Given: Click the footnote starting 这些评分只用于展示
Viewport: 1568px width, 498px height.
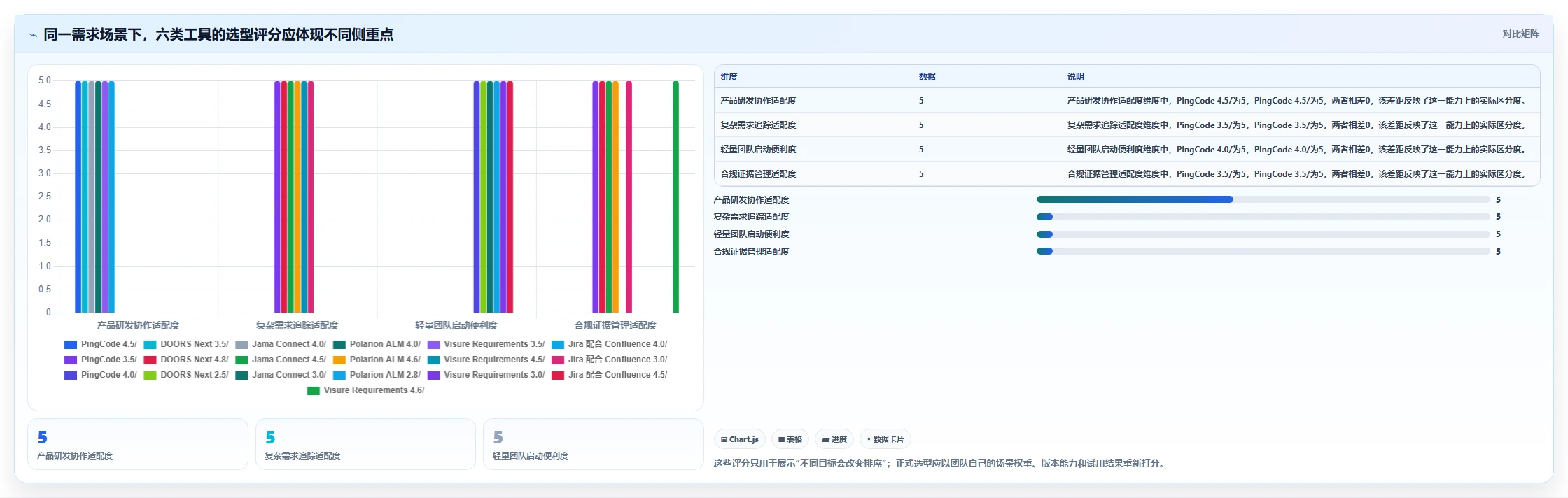Looking at the screenshot, I should (941, 463).
